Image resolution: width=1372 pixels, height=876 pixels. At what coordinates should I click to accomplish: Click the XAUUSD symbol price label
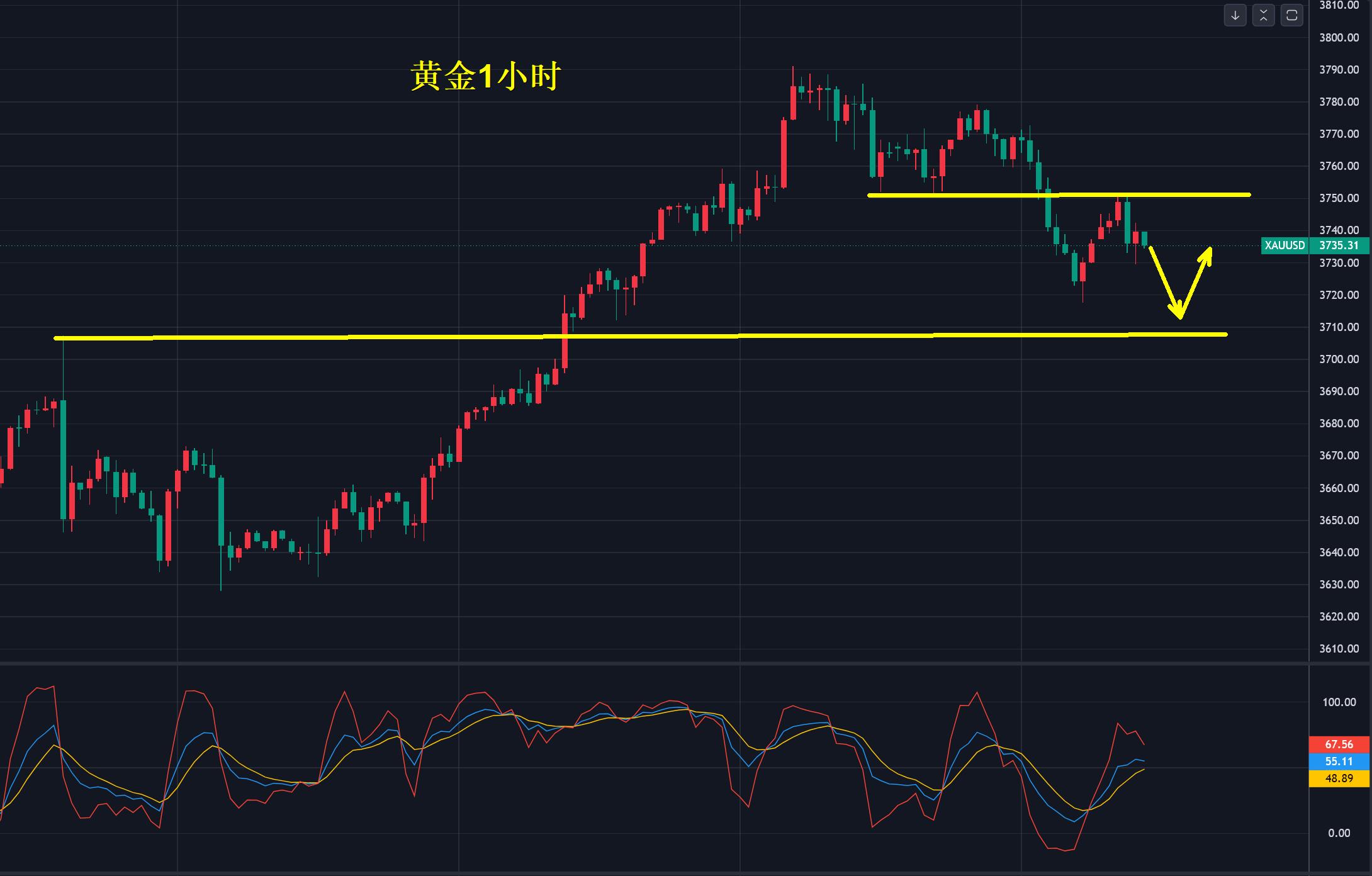click(x=1285, y=245)
